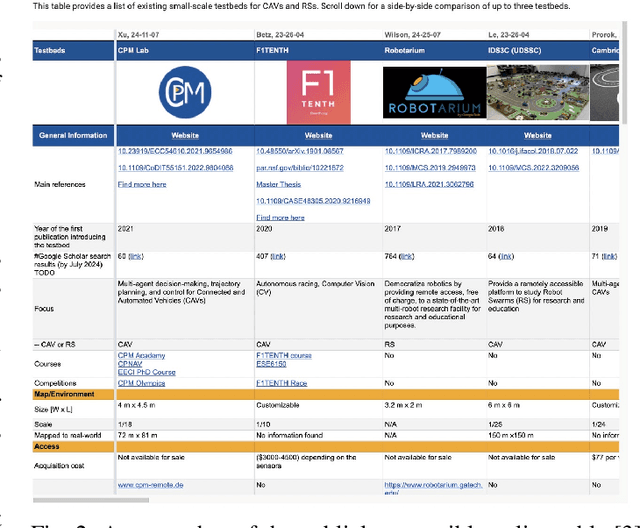Open the CPNAV course link

click(x=132, y=364)
